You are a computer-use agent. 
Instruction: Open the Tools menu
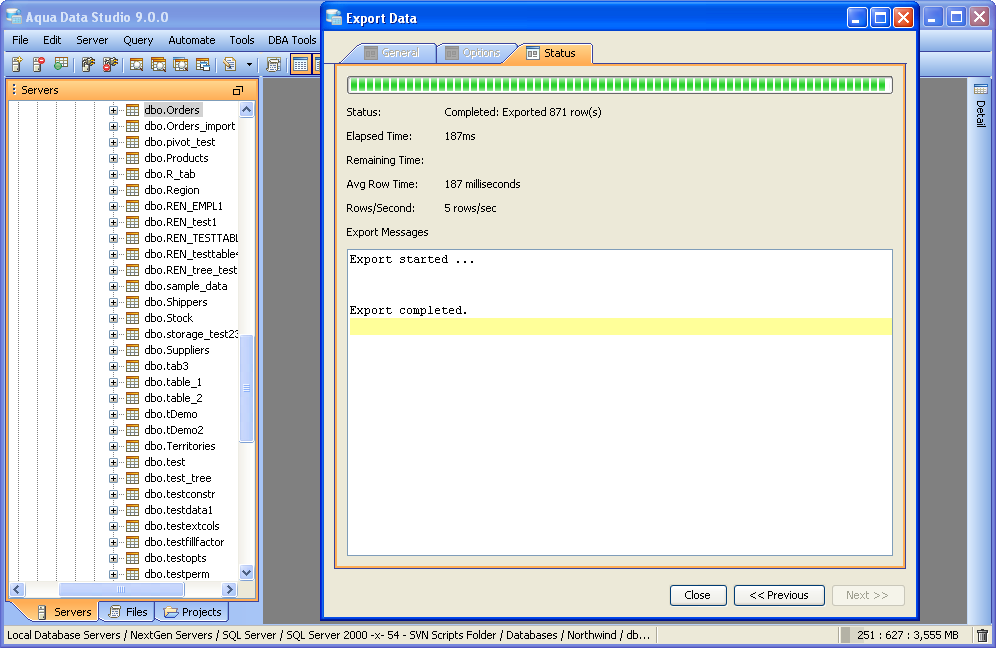coord(242,40)
